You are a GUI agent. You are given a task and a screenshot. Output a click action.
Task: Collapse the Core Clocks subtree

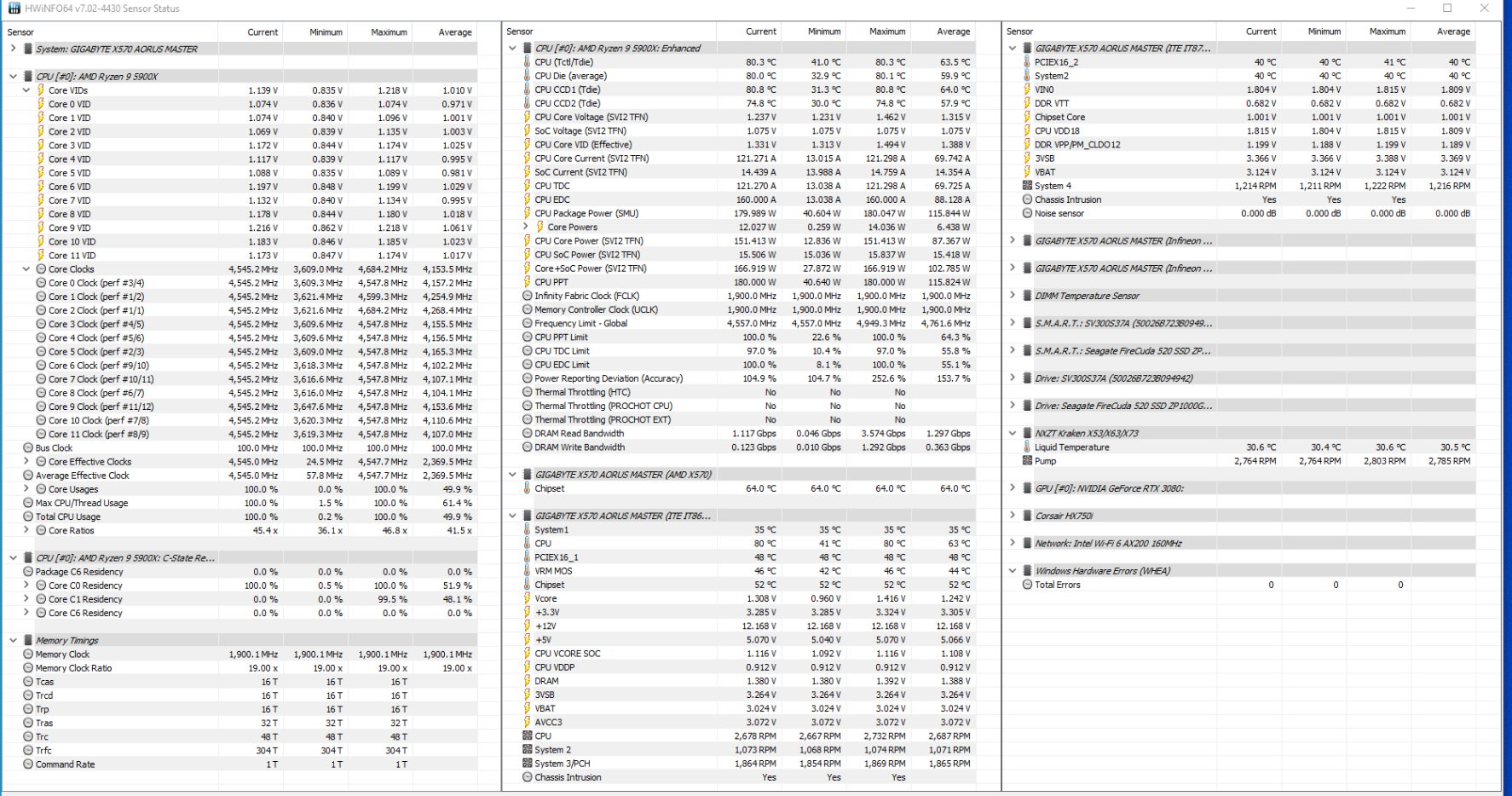[x=26, y=269]
